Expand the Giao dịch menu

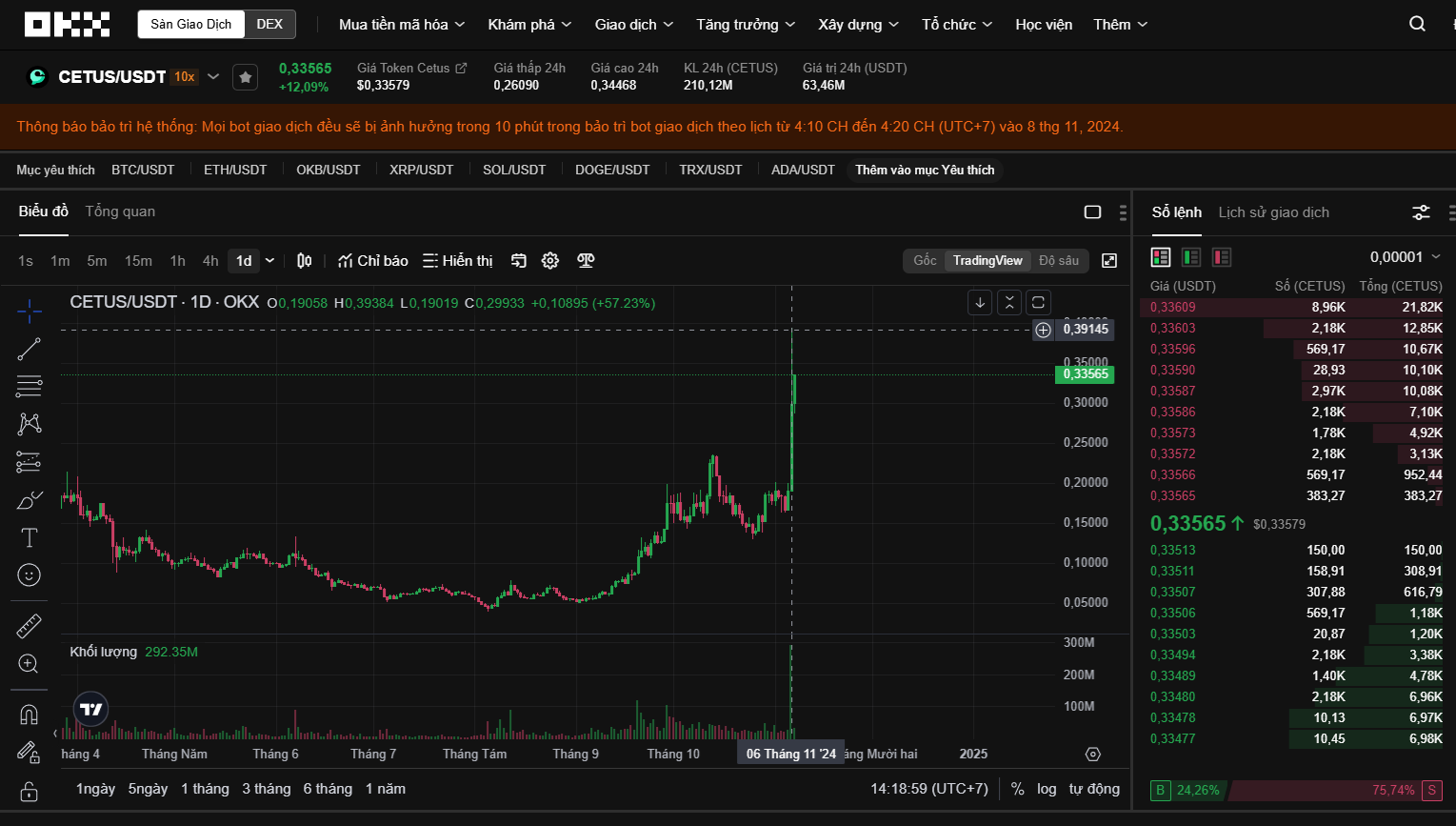[634, 25]
